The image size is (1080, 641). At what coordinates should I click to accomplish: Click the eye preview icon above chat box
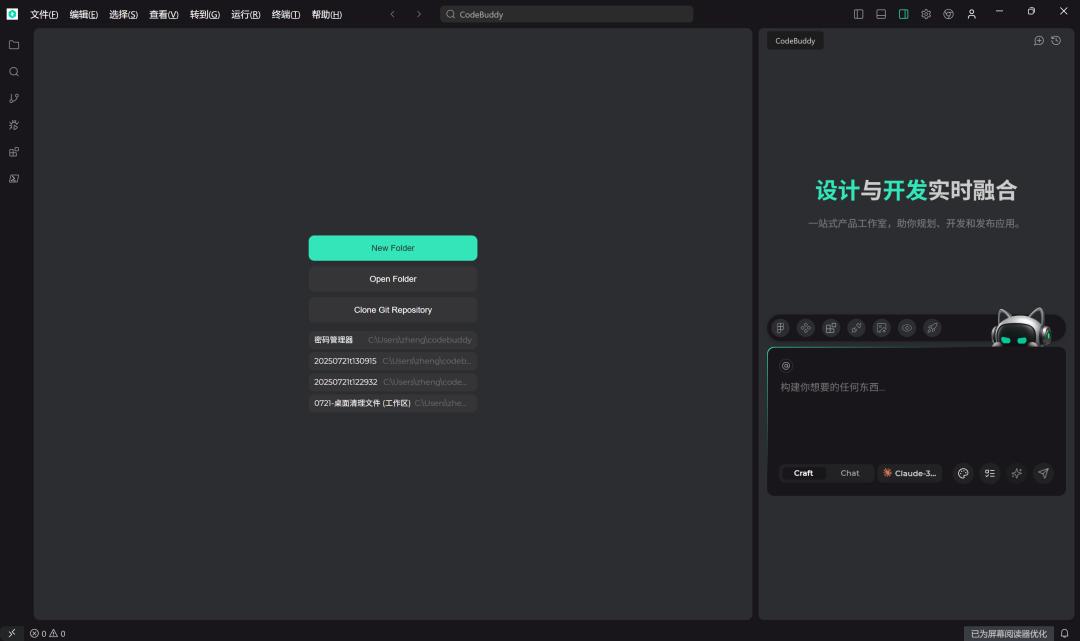[x=907, y=328]
